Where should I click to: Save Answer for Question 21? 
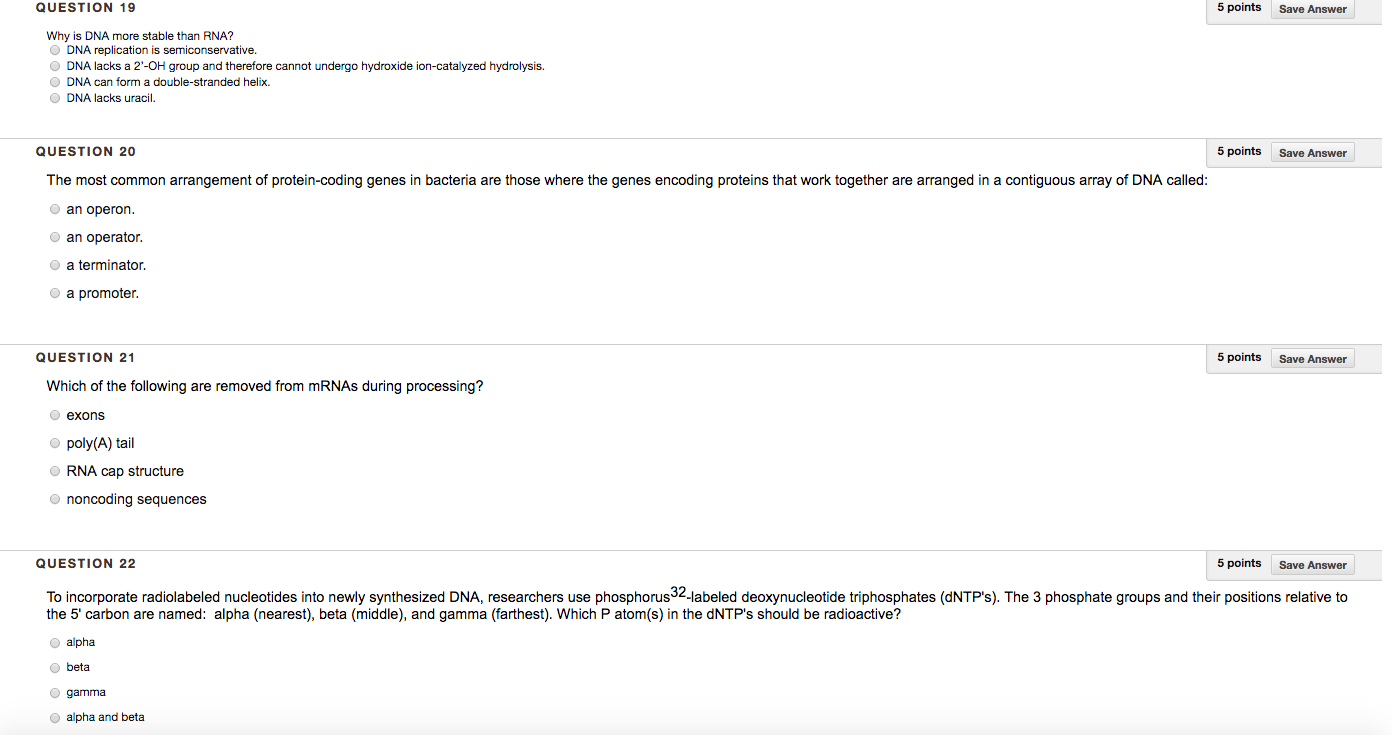point(1312,359)
